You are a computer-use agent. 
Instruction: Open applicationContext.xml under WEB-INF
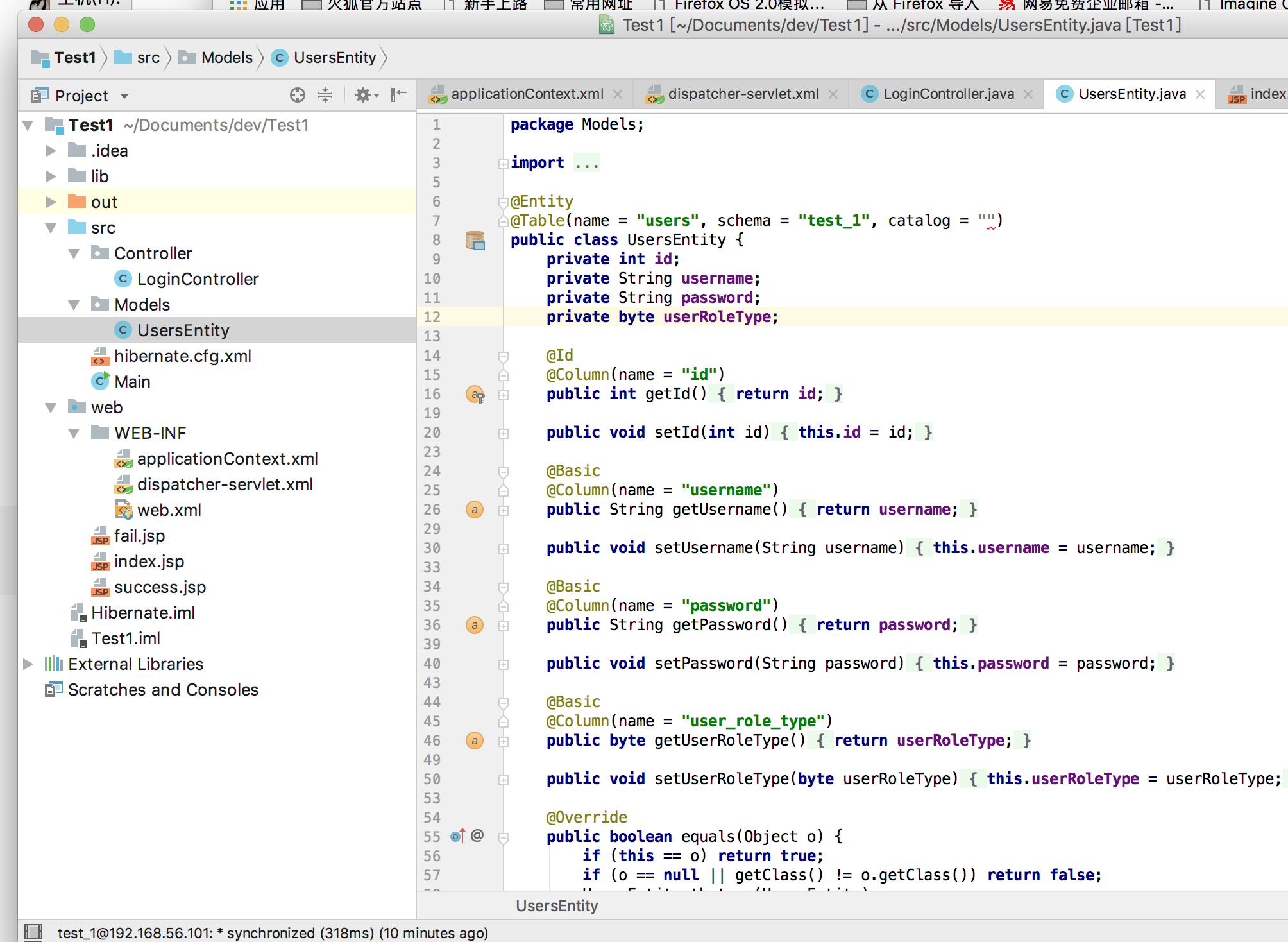(x=227, y=459)
